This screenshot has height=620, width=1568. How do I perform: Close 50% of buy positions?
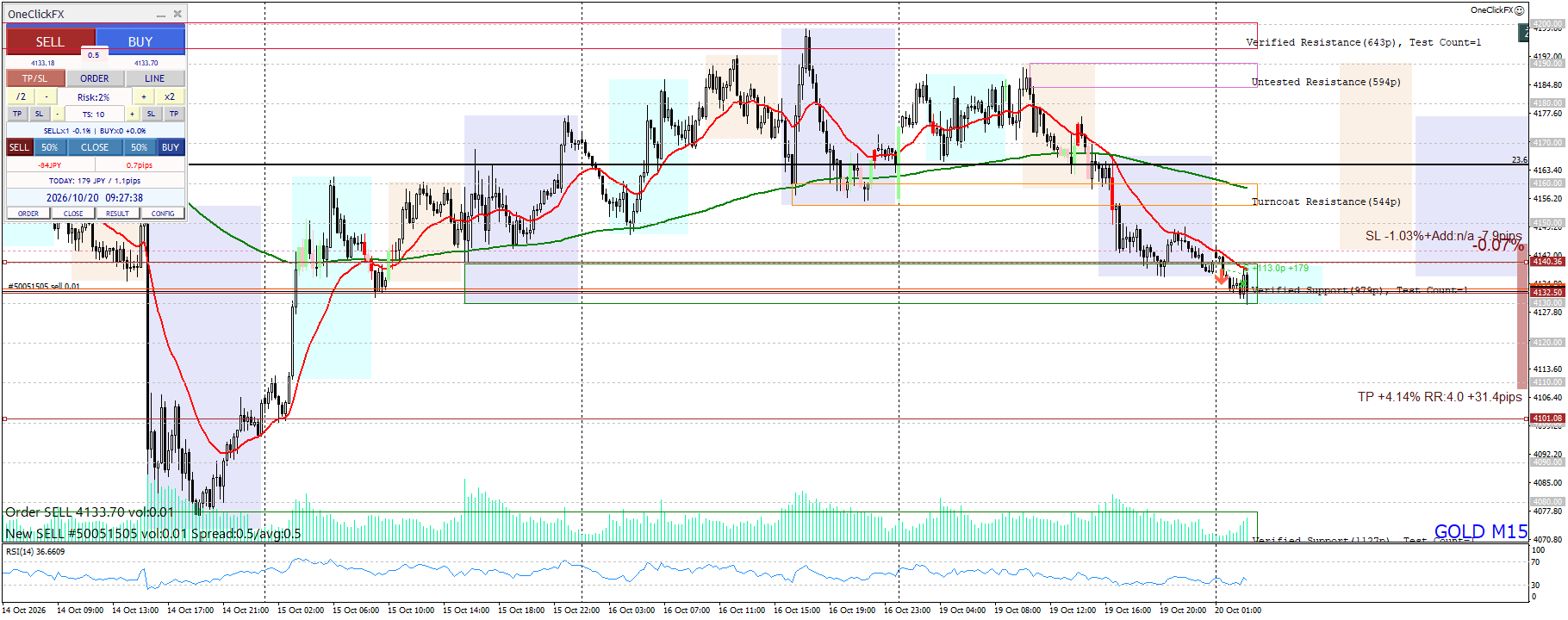click(x=140, y=147)
